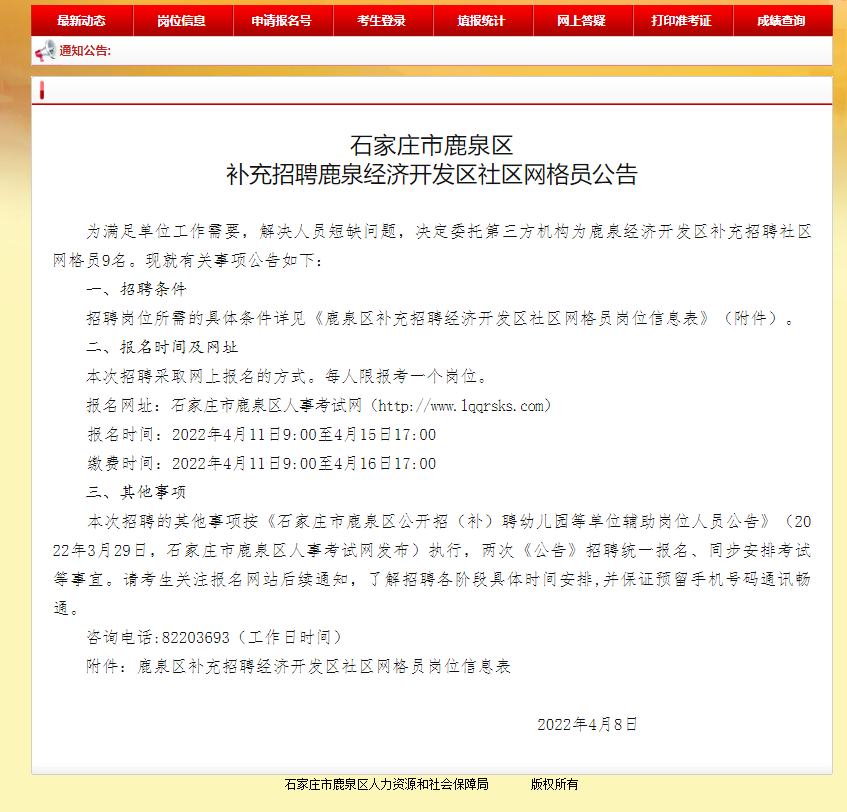Select 申请报名号 in the navigation bar
Viewport: 847px width, 812px height.
click(282, 21)
